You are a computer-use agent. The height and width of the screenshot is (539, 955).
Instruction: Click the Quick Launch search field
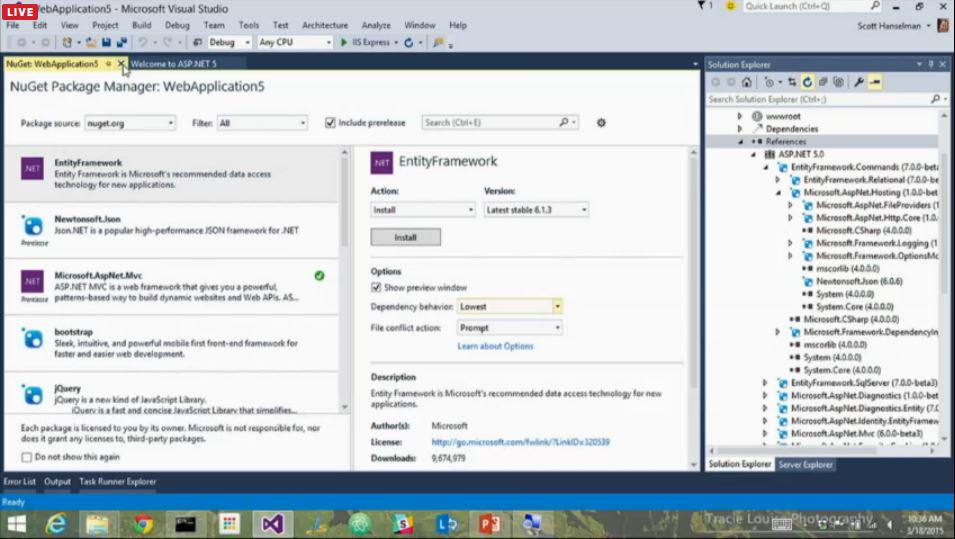(812, 6)
